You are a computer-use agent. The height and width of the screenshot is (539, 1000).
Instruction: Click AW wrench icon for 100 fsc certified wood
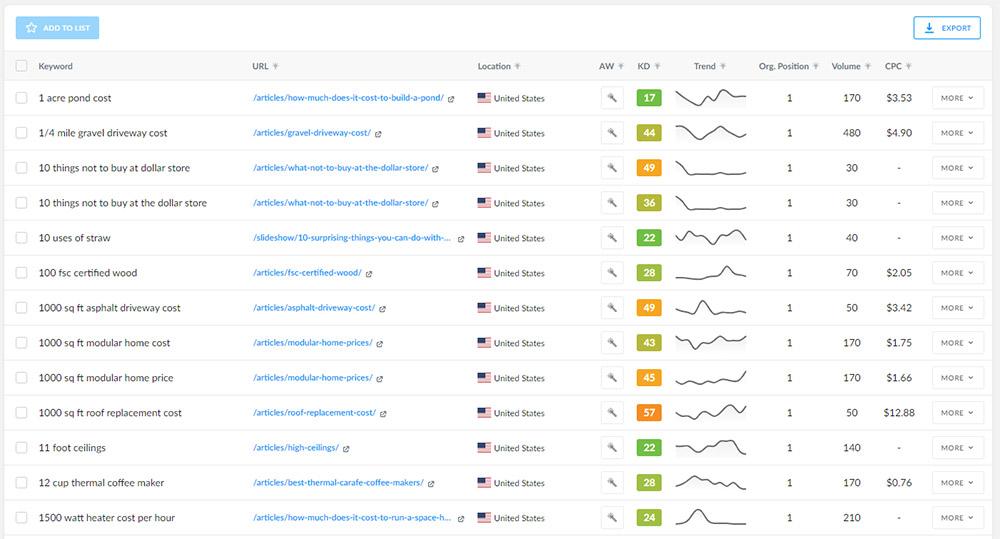point(612,273)
